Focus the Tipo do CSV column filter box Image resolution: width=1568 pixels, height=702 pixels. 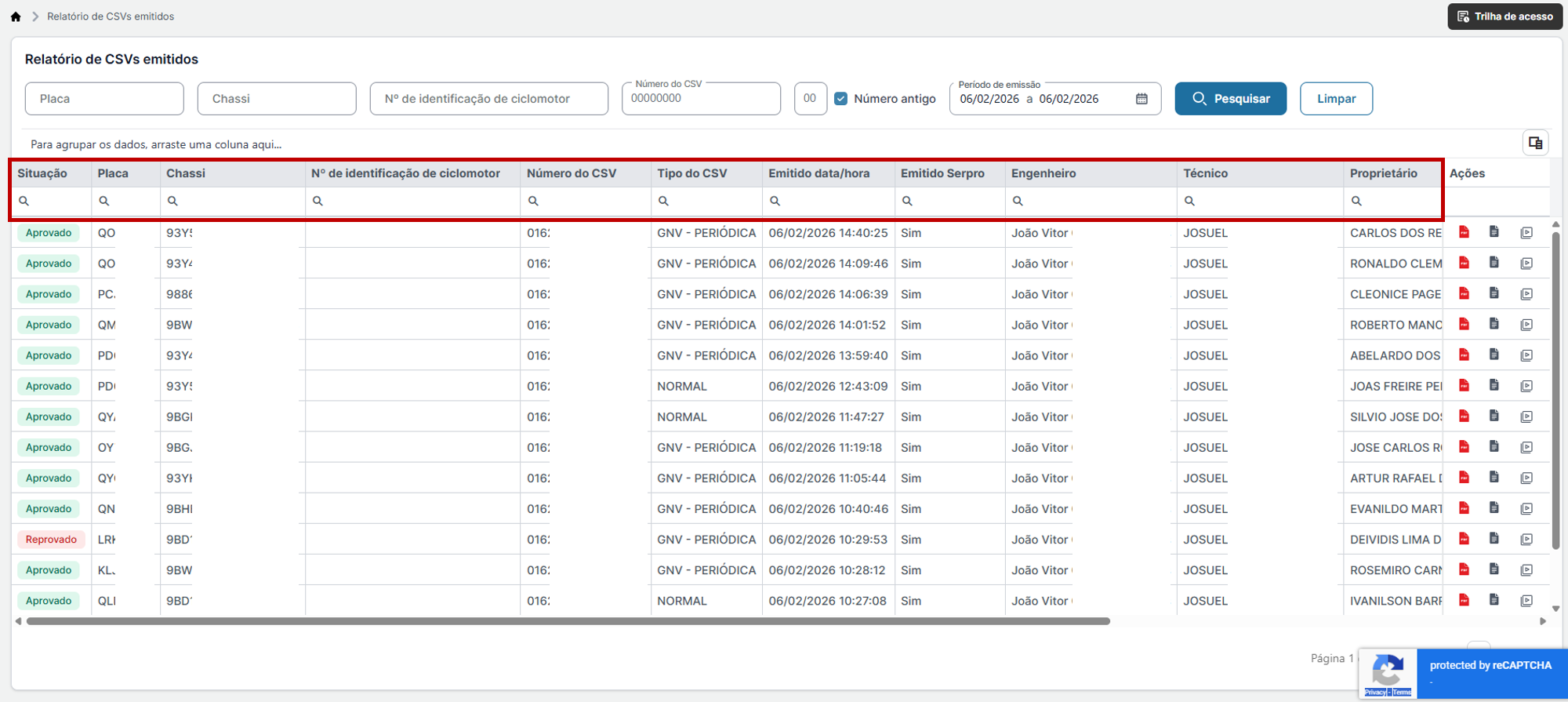coord(706,201)
